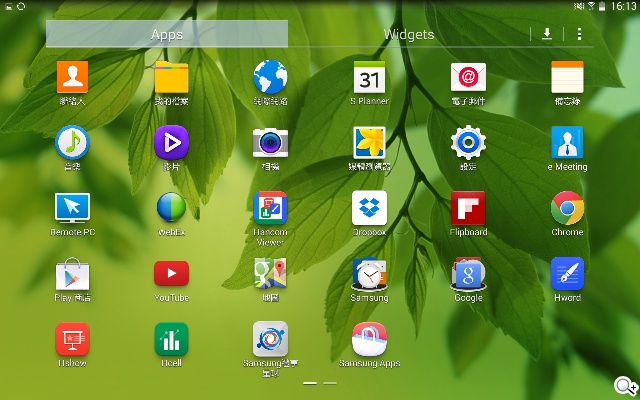
Task: Open the S Planner calendar app
Action: (369, 77)
